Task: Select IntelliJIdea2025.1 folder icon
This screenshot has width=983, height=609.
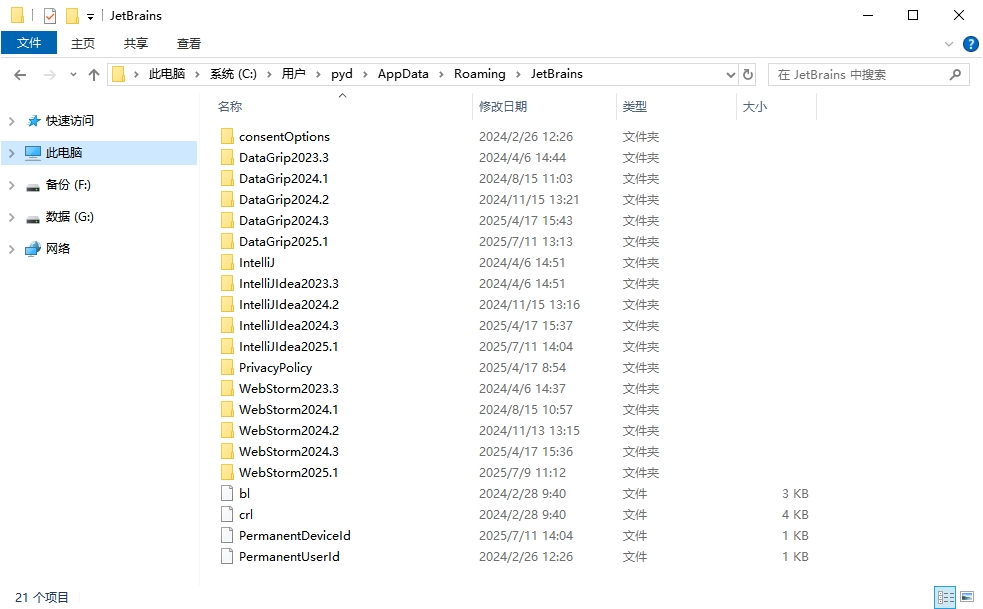Action: click(227, 347)
